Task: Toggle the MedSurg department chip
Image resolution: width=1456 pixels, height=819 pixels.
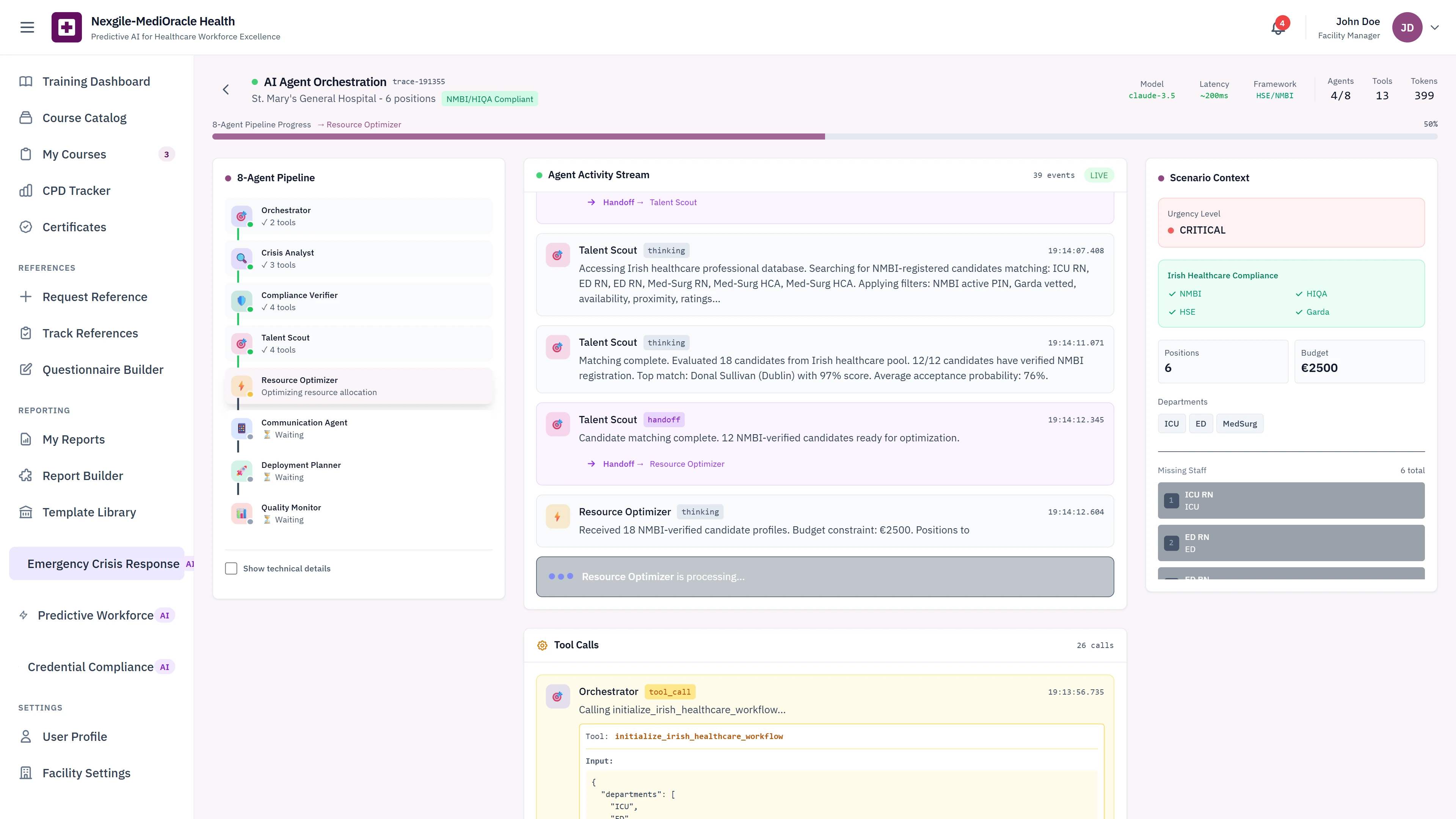Action: tap(1239, 424)
